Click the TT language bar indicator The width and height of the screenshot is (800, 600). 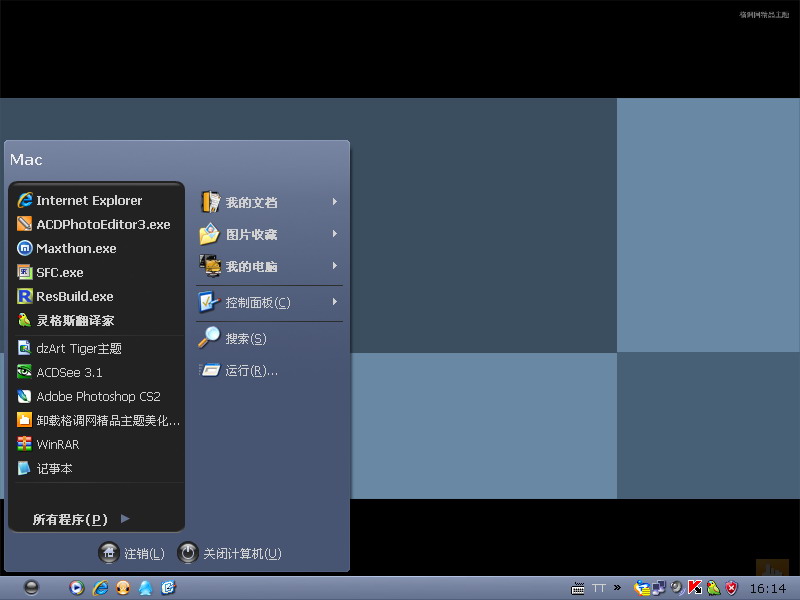599,588
